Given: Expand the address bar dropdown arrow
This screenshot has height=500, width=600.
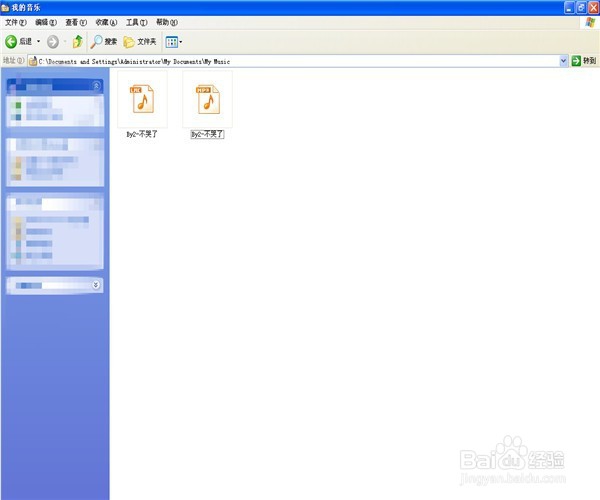Looking at the screenshot, I should (x=563, y=61).
